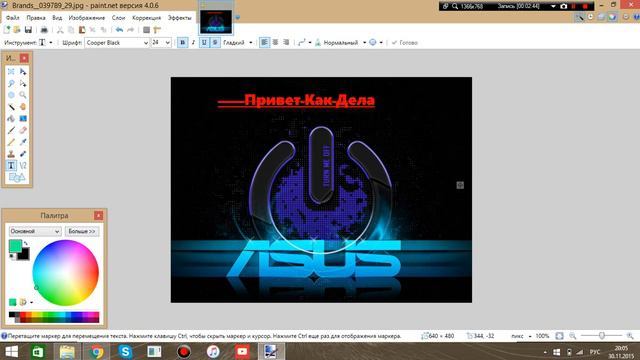Select the Recolor tool

point(23,154)
